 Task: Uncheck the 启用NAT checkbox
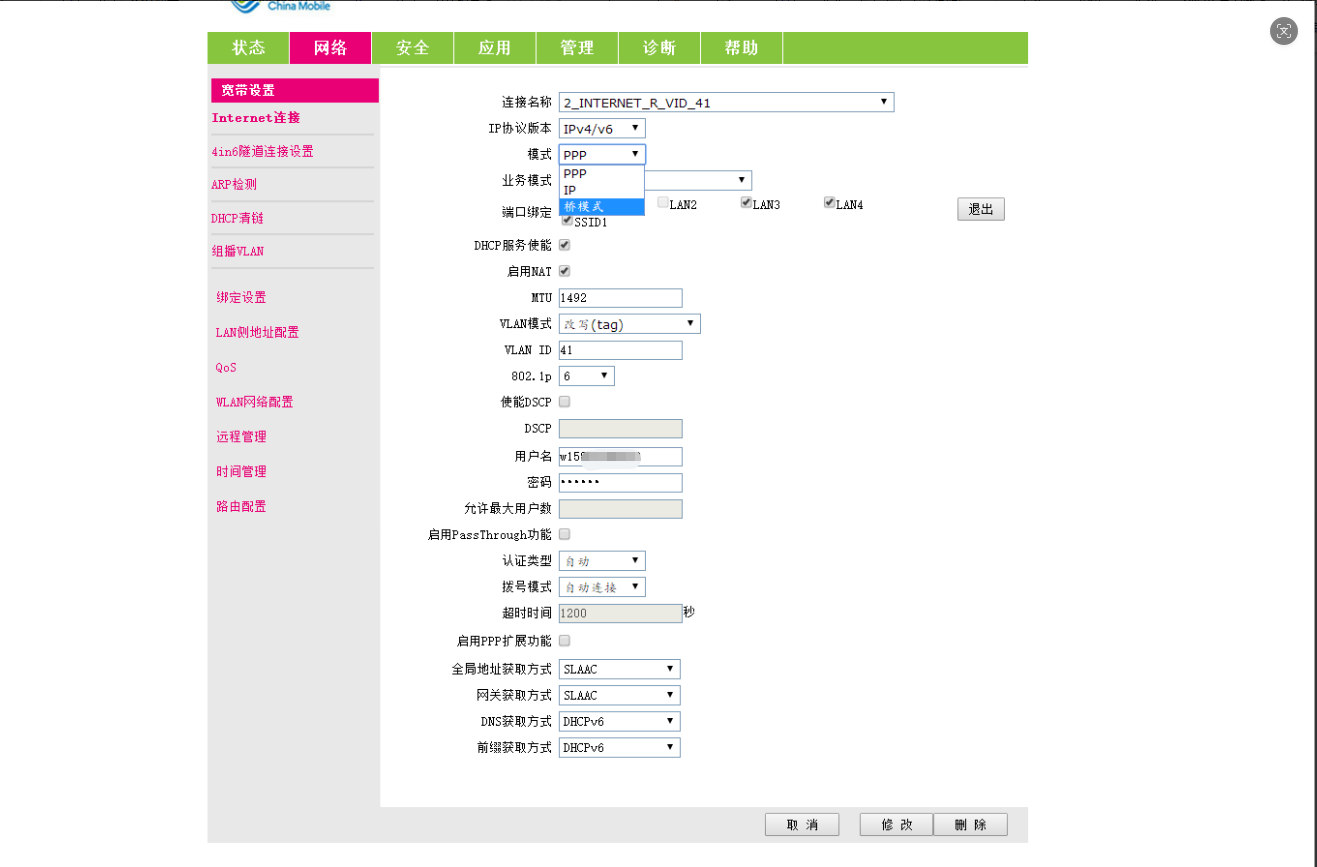coord(564,271)
